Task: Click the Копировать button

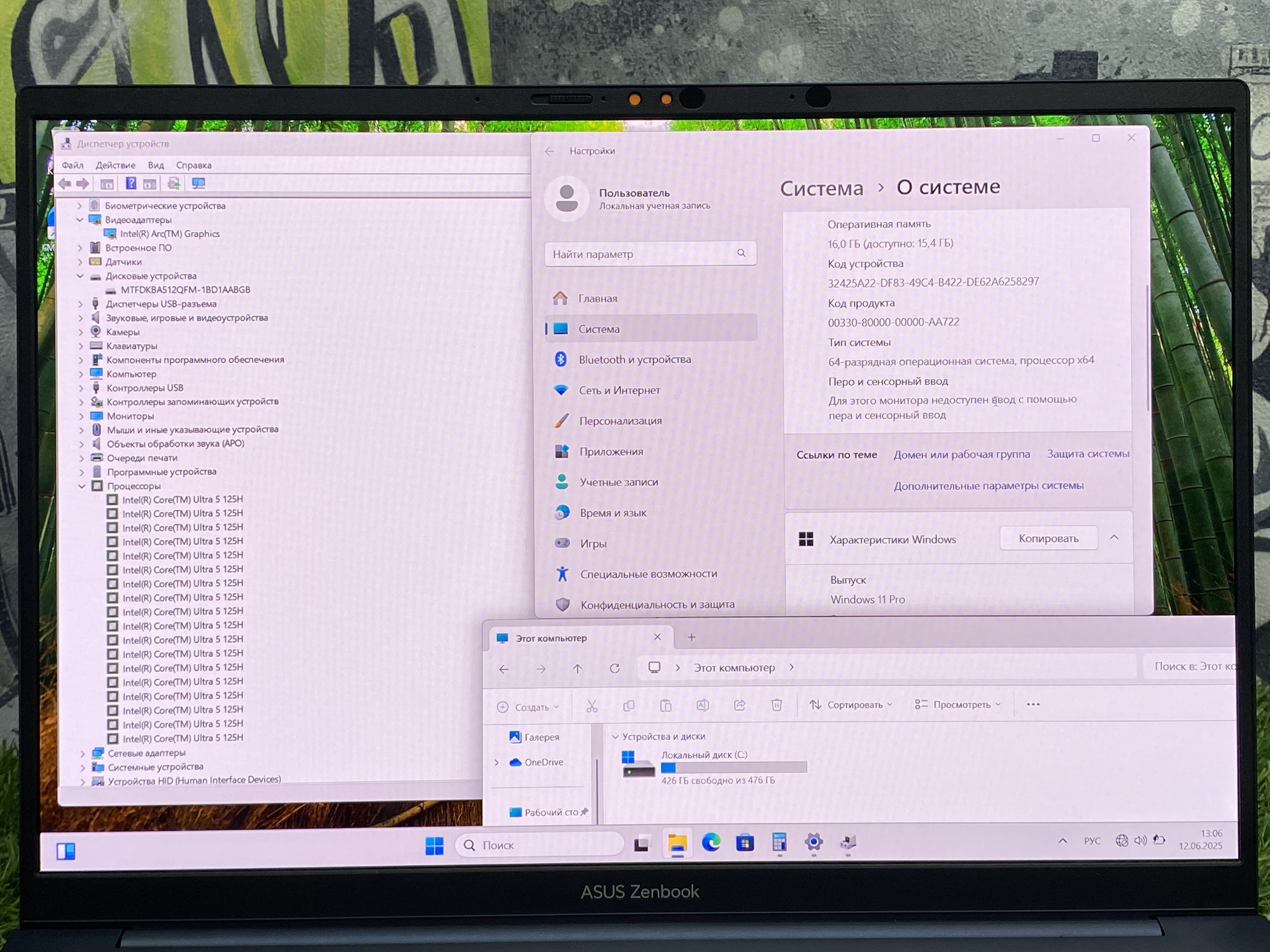Action: pyautogui.click(x=1048, y=538)
